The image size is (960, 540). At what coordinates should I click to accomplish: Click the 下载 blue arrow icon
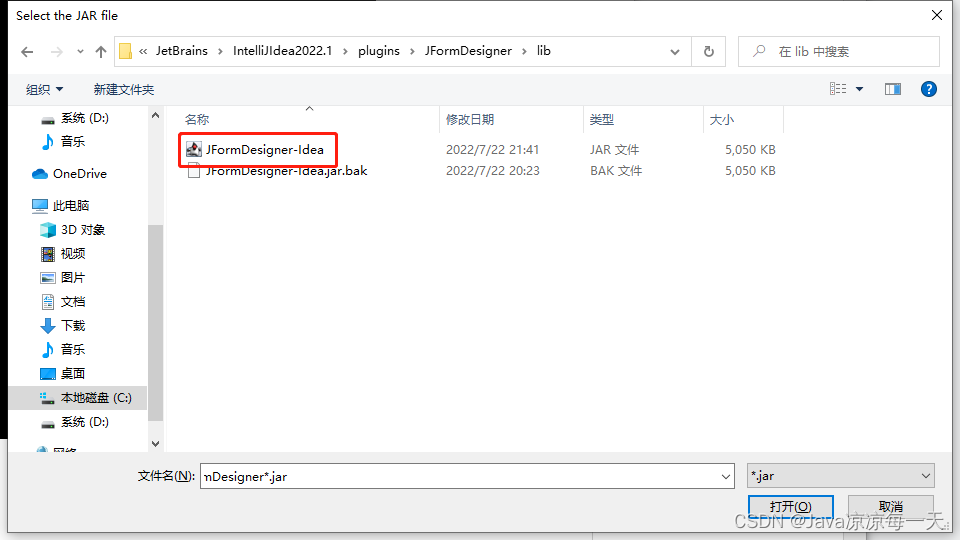(x=48, y=326)
